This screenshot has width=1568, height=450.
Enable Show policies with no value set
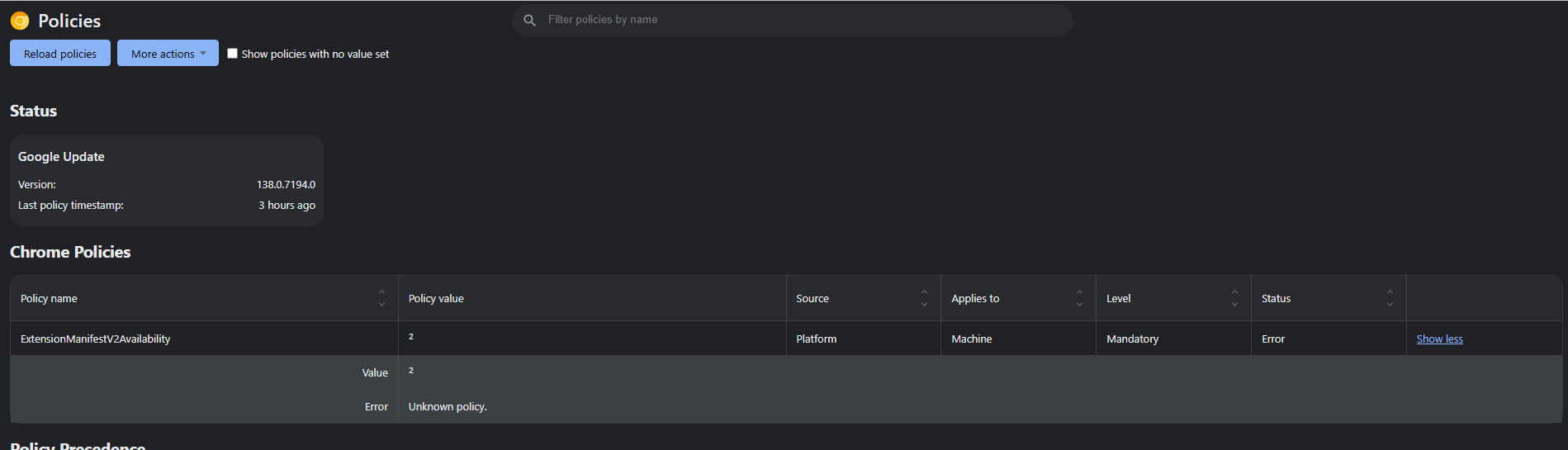click(x=233, y=54)
